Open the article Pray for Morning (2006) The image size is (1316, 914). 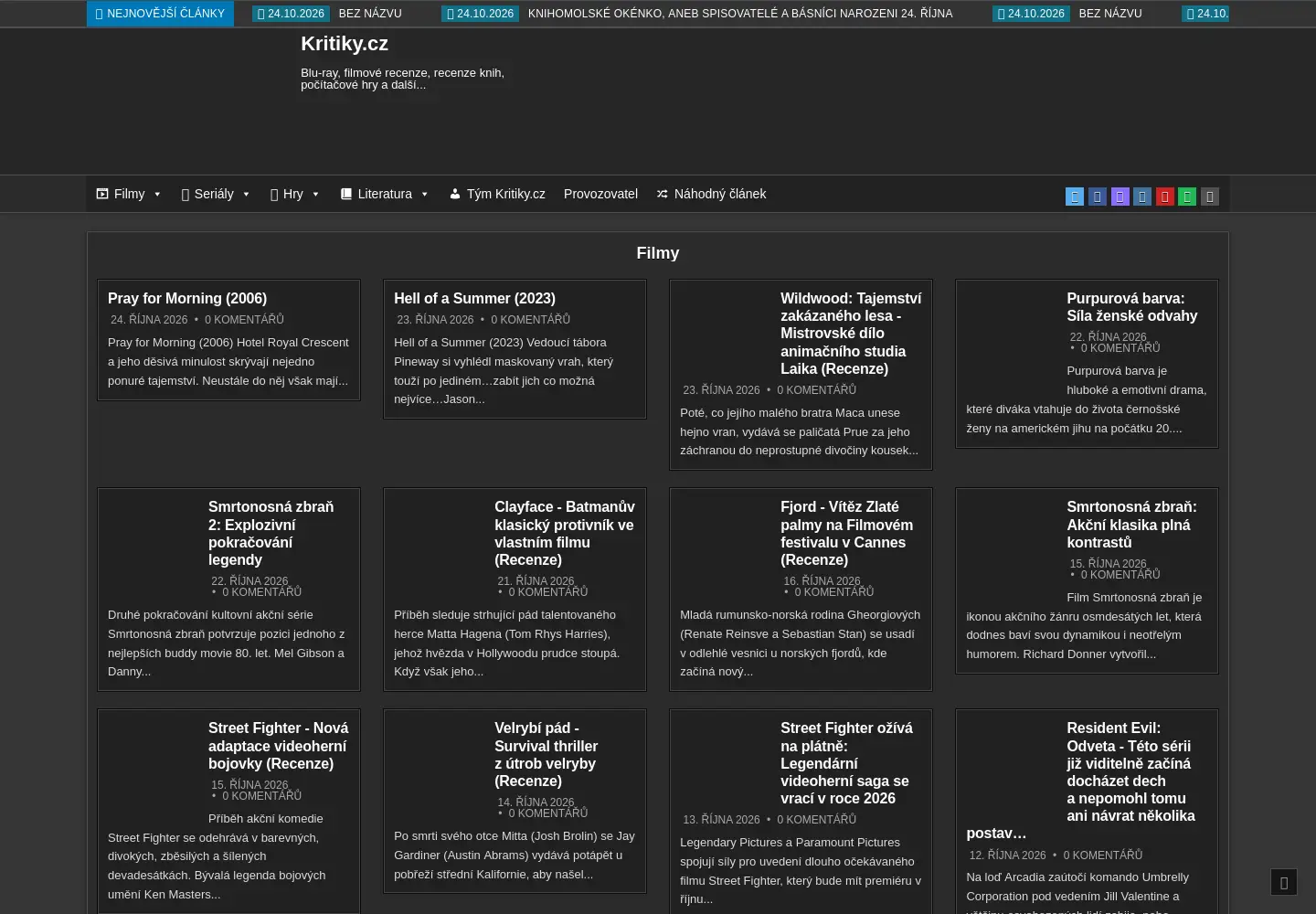tap(187, 298)
